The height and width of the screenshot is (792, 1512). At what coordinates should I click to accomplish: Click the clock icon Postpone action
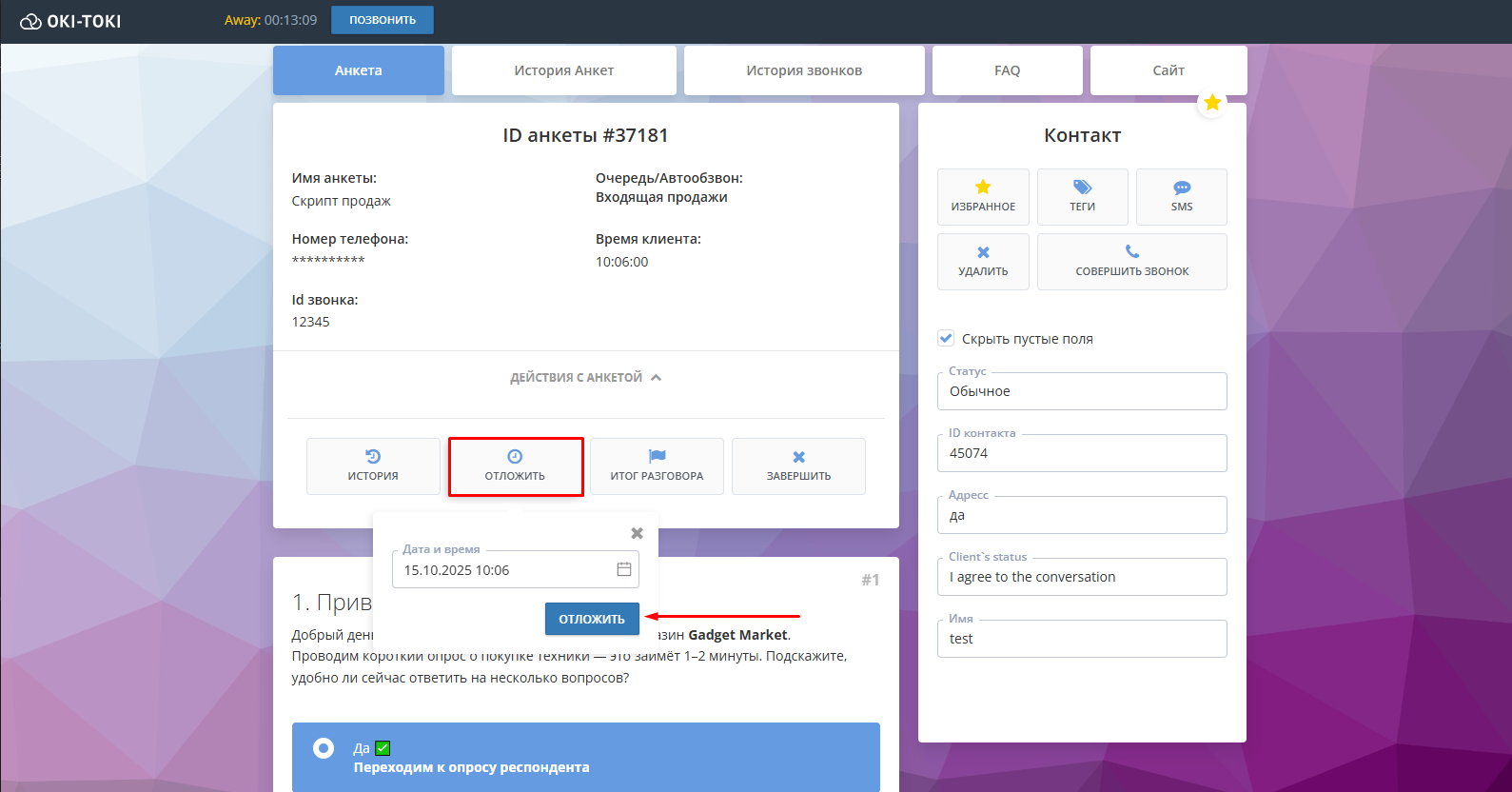(515, 465)
